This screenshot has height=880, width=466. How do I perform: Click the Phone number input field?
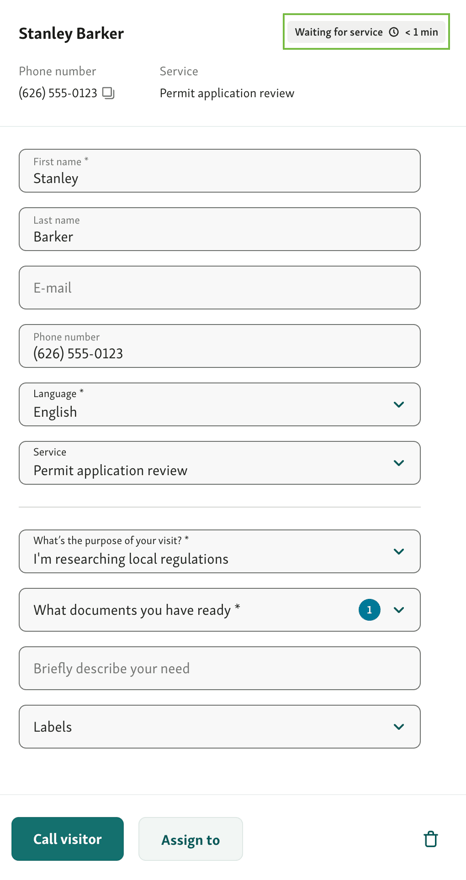pos(220,346)
